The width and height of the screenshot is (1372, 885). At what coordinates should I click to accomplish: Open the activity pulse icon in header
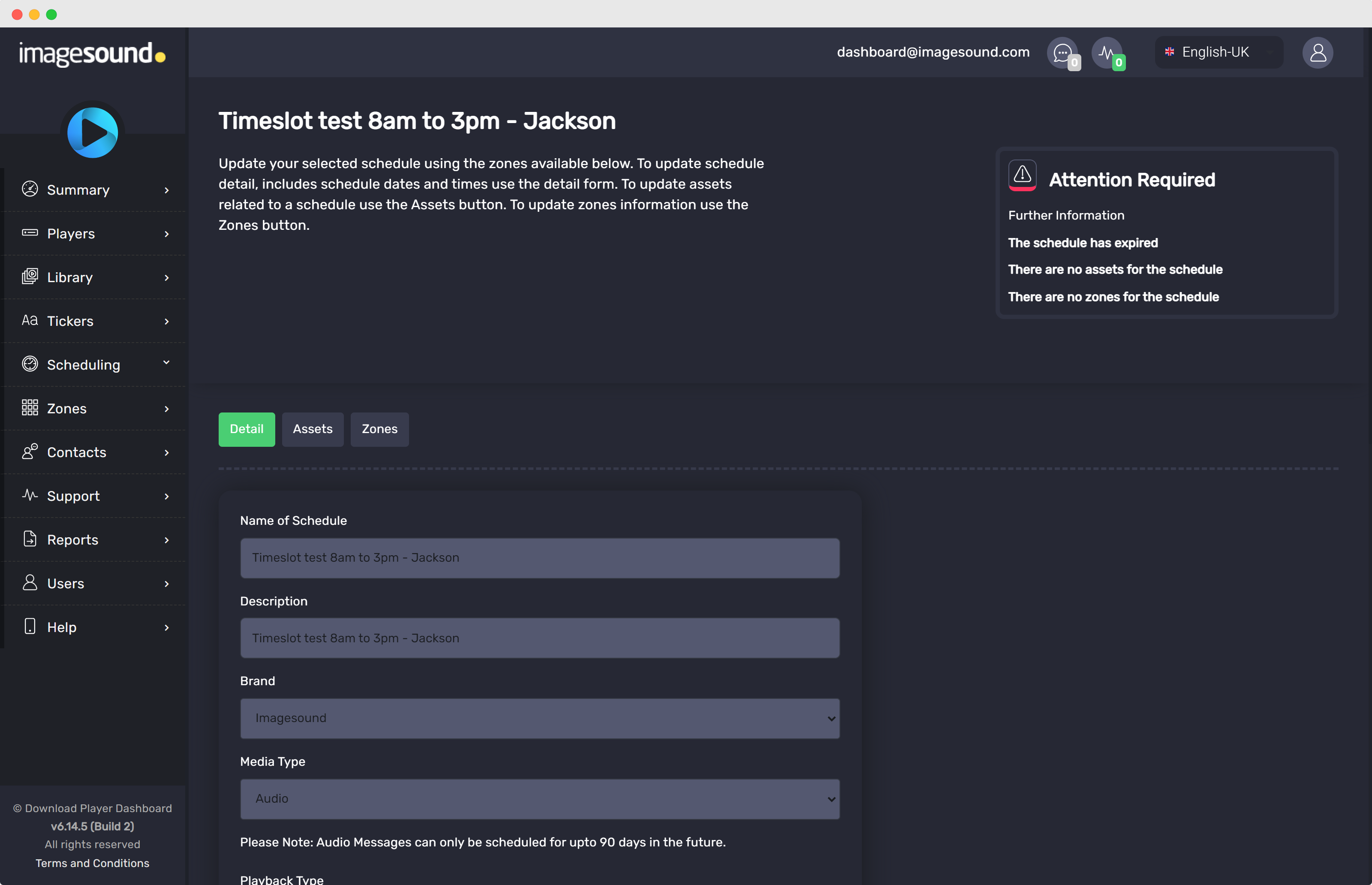pos(1107,52)
